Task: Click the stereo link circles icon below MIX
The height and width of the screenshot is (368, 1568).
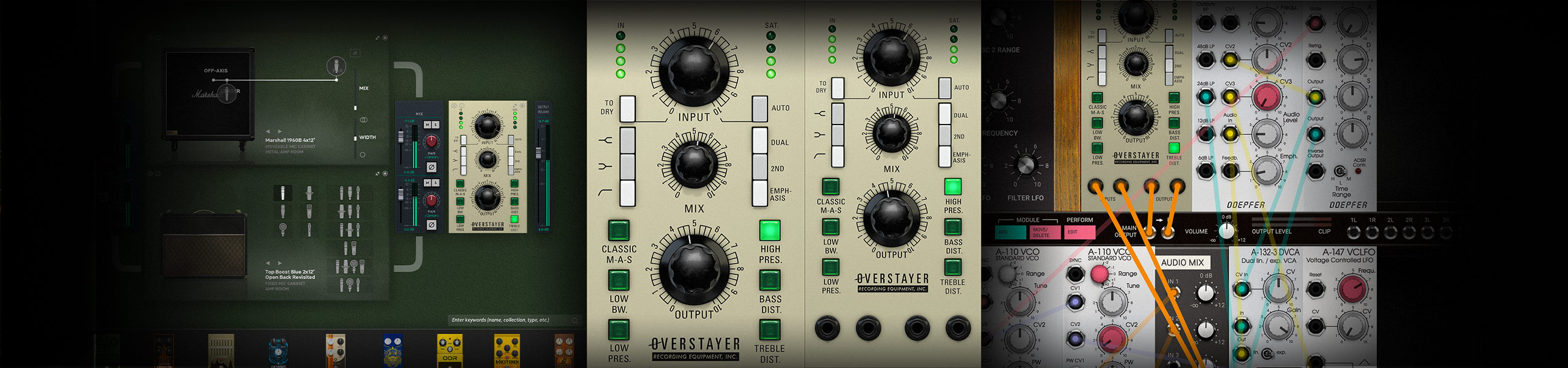Action: coord(363,120)
